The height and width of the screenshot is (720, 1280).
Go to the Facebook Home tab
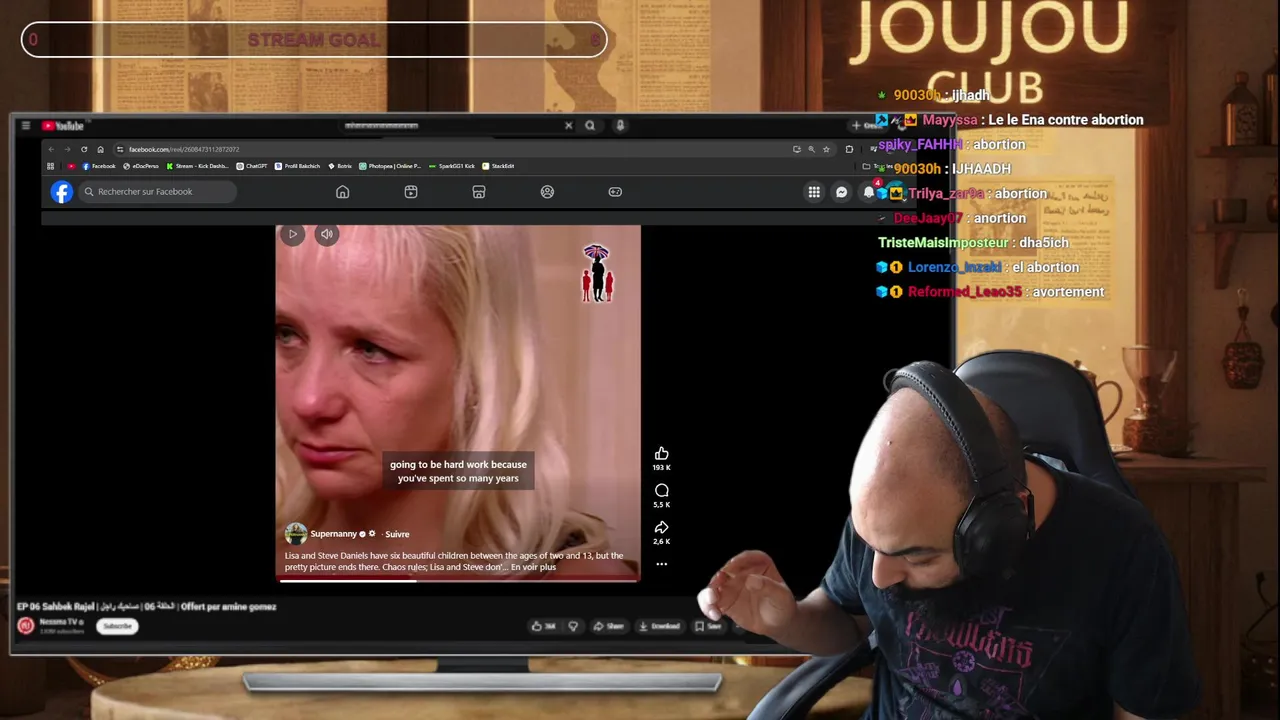(343, 192)
